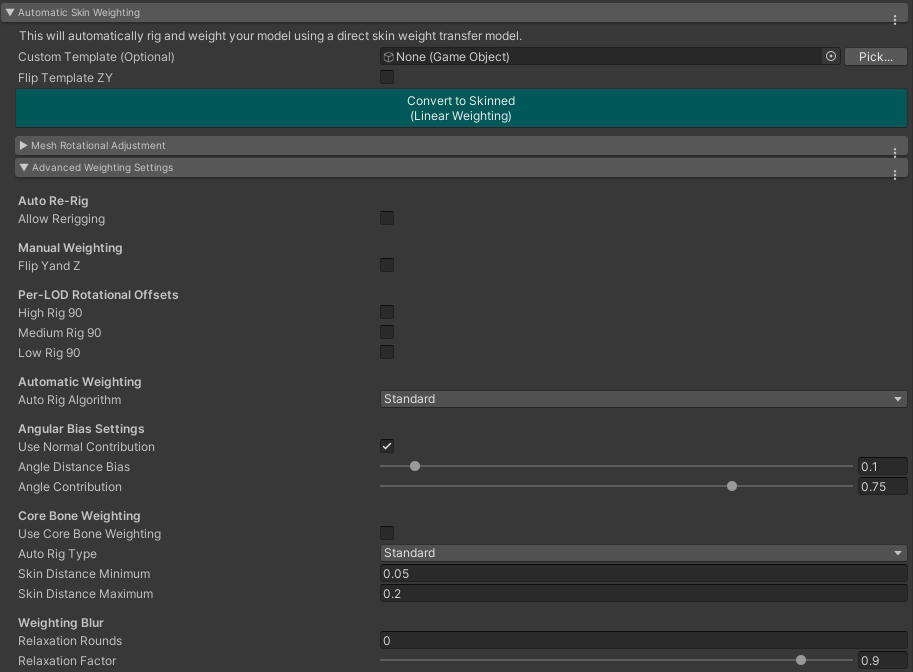Enable Flip Template ZY checkbox
The width and height of the screenshot is (913, 672).
tap(387, 77)
